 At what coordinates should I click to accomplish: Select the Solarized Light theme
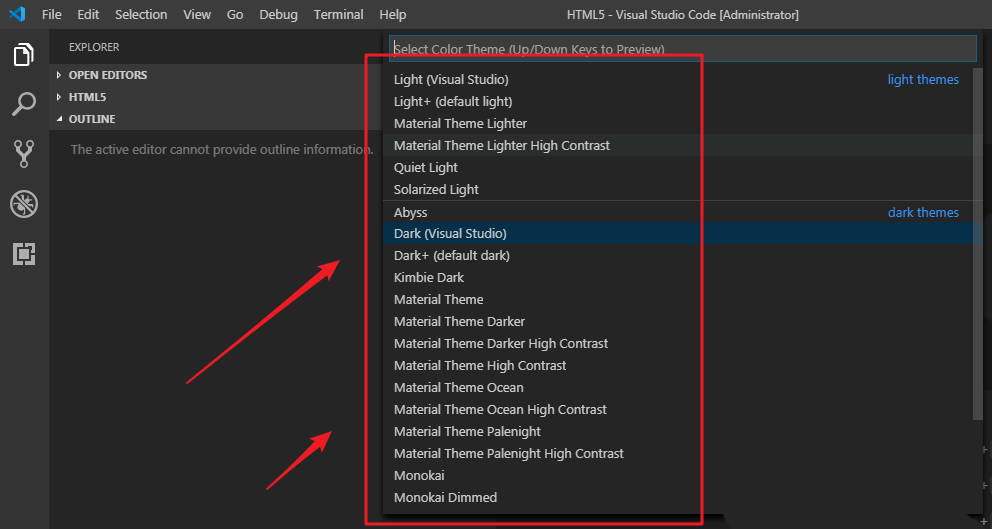[436, 189]
